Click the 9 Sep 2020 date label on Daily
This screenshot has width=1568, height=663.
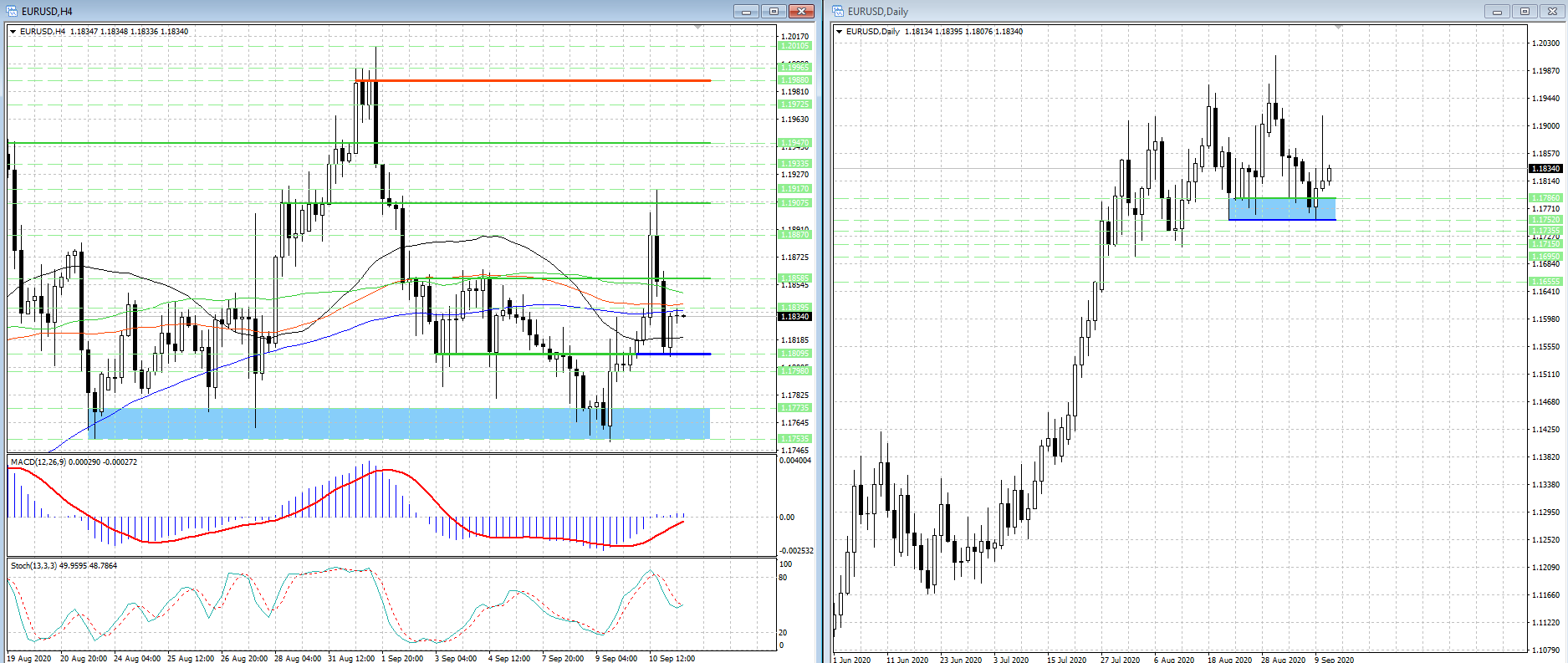(1335, 660)
